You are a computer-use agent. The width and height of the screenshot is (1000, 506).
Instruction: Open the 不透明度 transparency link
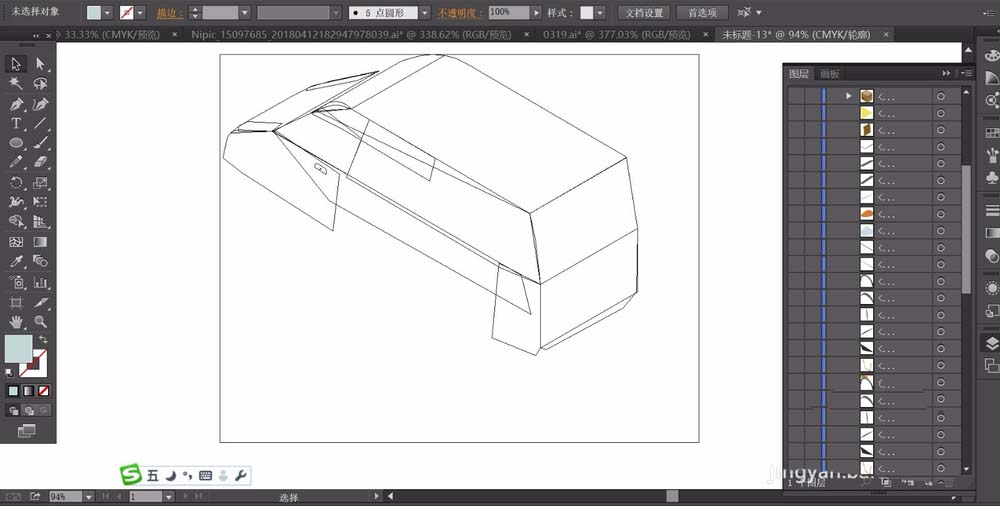tap(460, 13)
